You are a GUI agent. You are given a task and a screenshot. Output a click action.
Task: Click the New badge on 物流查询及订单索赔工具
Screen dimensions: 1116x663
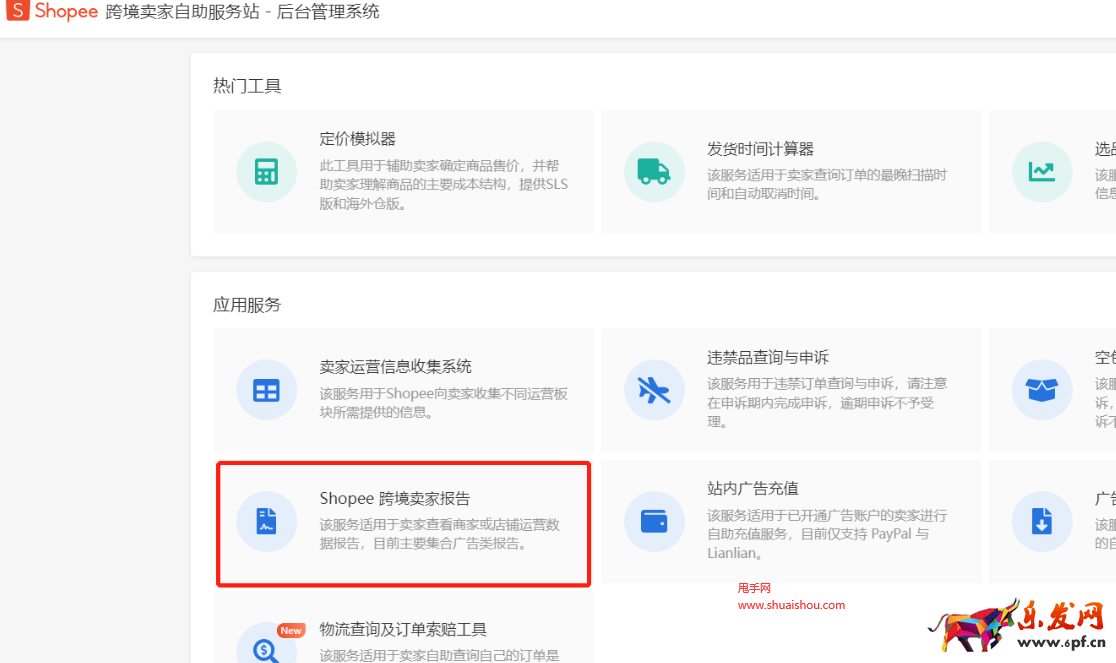291,631
